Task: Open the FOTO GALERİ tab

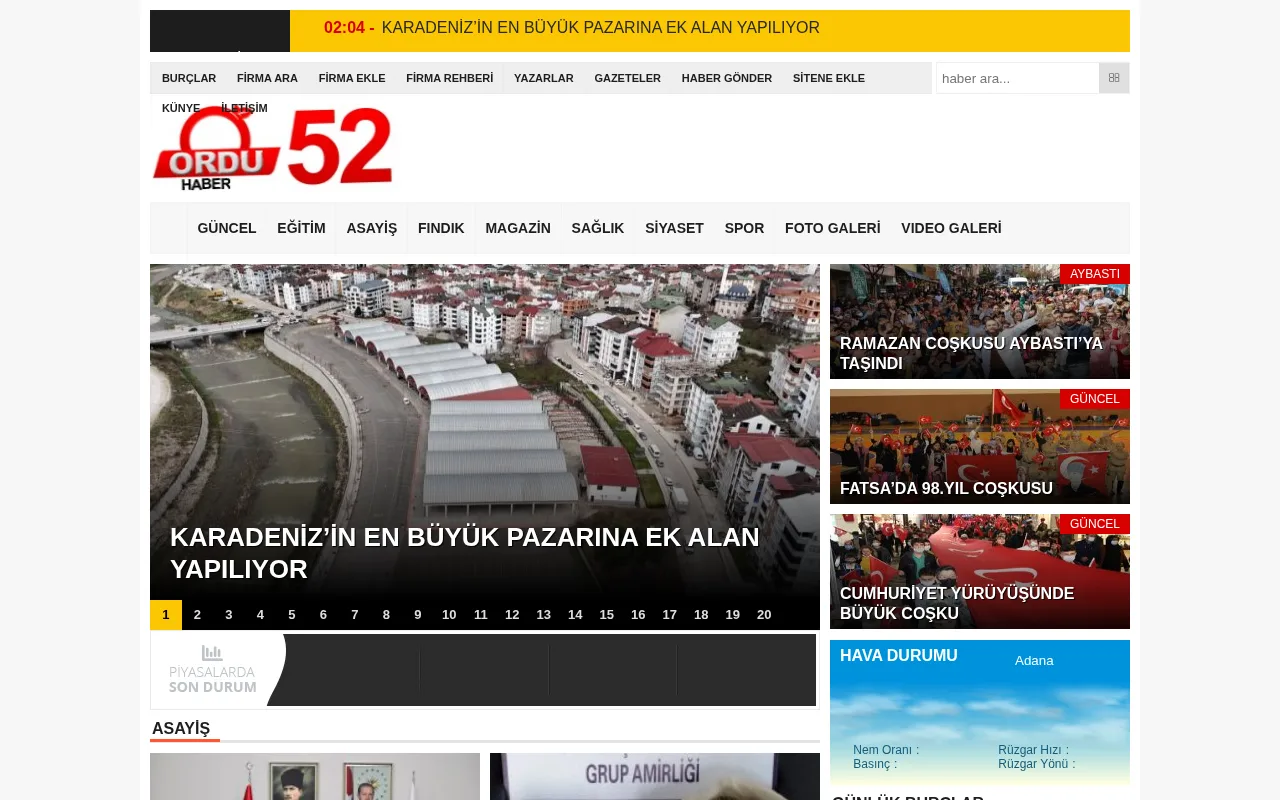Action: [832, 228]
